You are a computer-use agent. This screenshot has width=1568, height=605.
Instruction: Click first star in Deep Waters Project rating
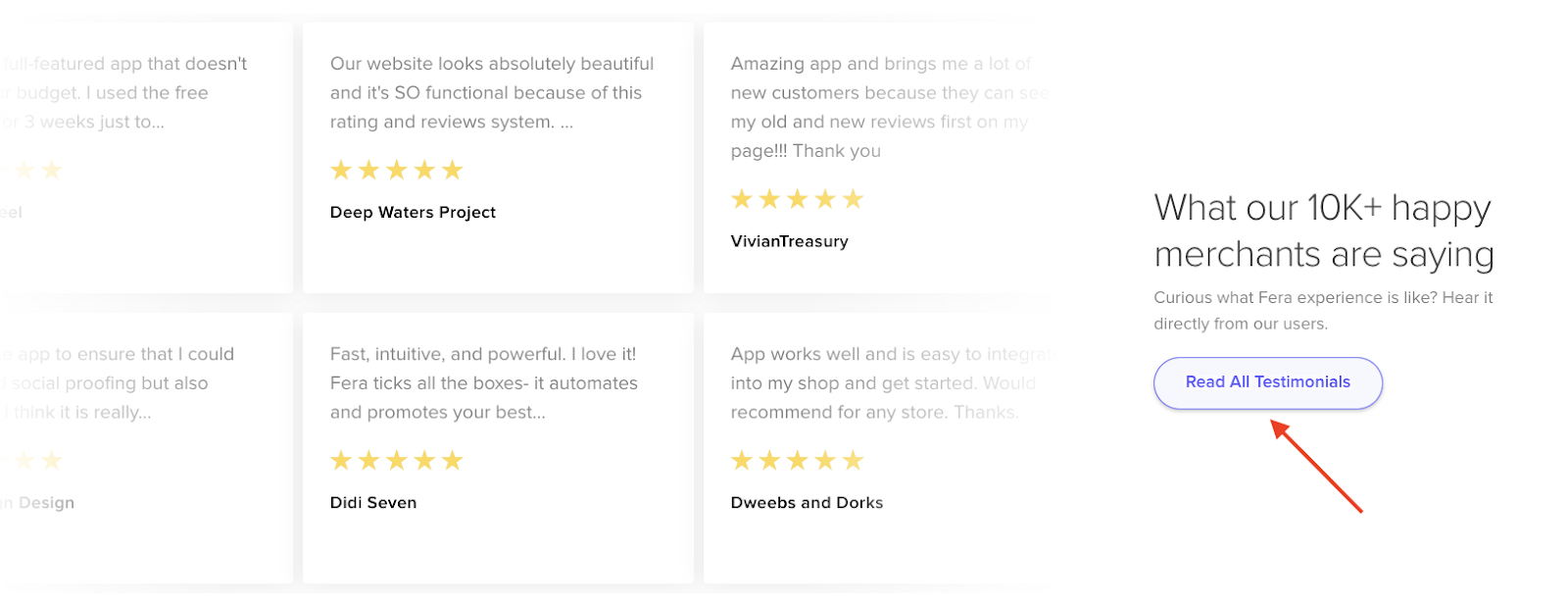point(341,170)
